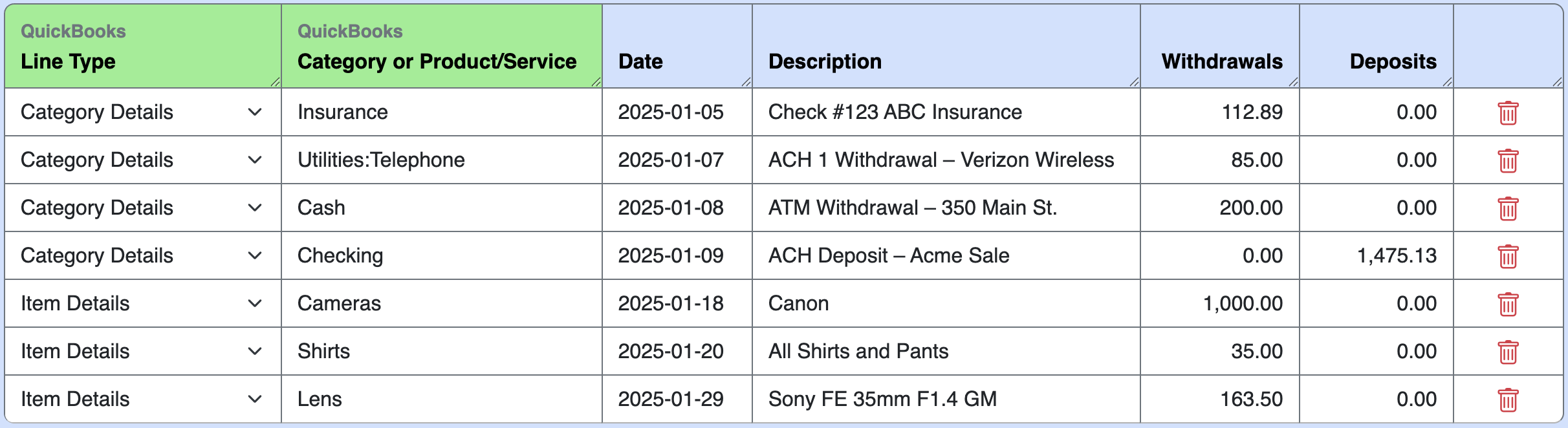Select the 2025-01-20 date cell

click(x=677, y=351)
